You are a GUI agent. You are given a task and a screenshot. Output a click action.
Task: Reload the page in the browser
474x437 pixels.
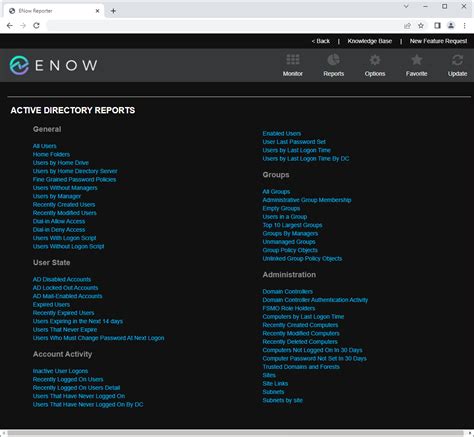pyautogui.click(x=36, y=26)
